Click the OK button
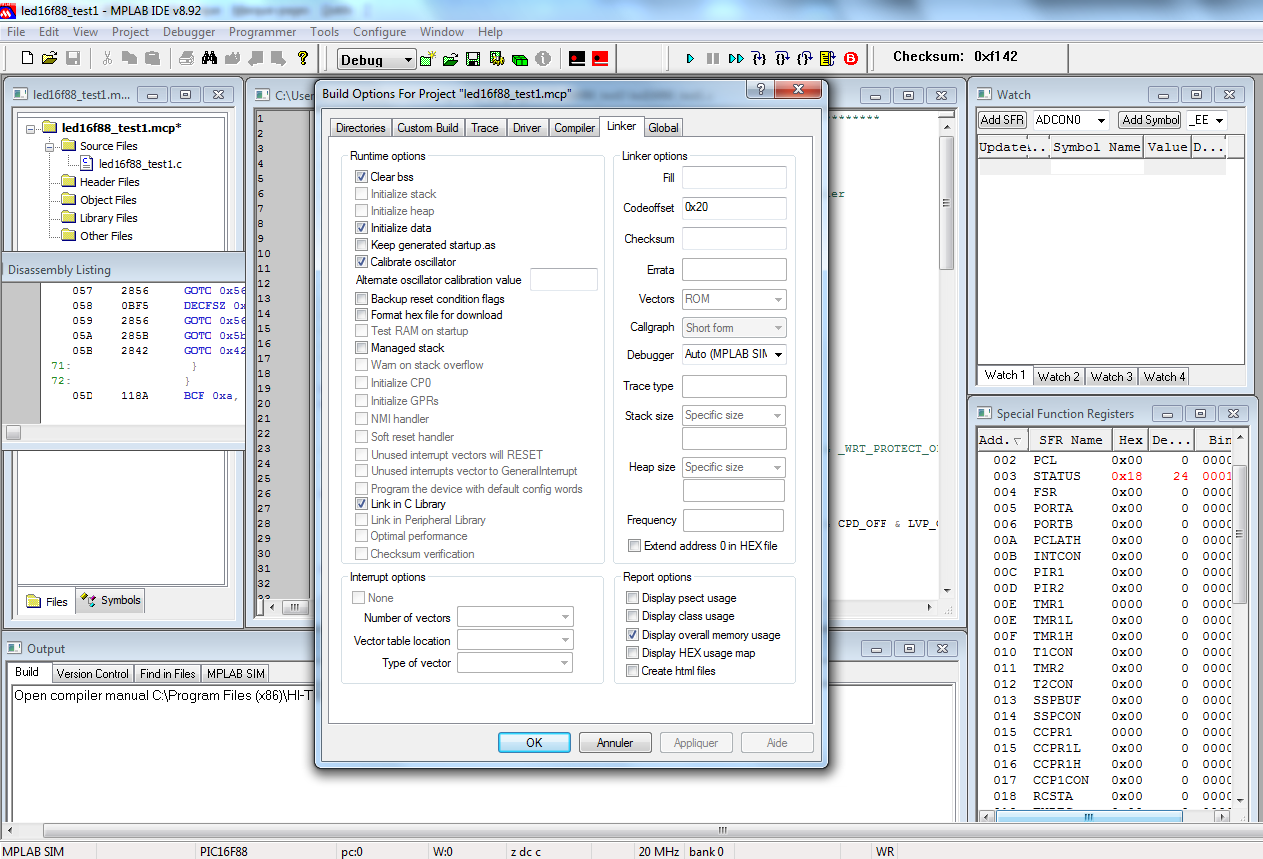This screenshot has height=859, width=1263. point(534,743)
